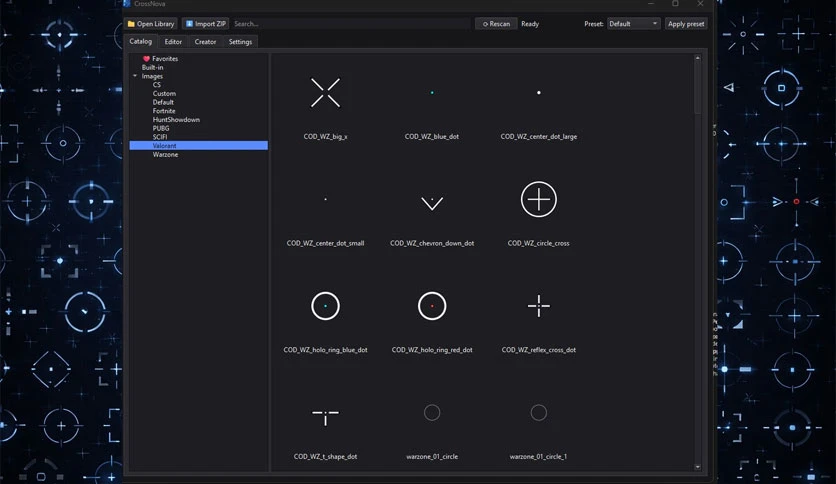Click the CrossNova app icon in title bar
The width and height of the screenshot is (836, 484).
[x=127, y=4]
